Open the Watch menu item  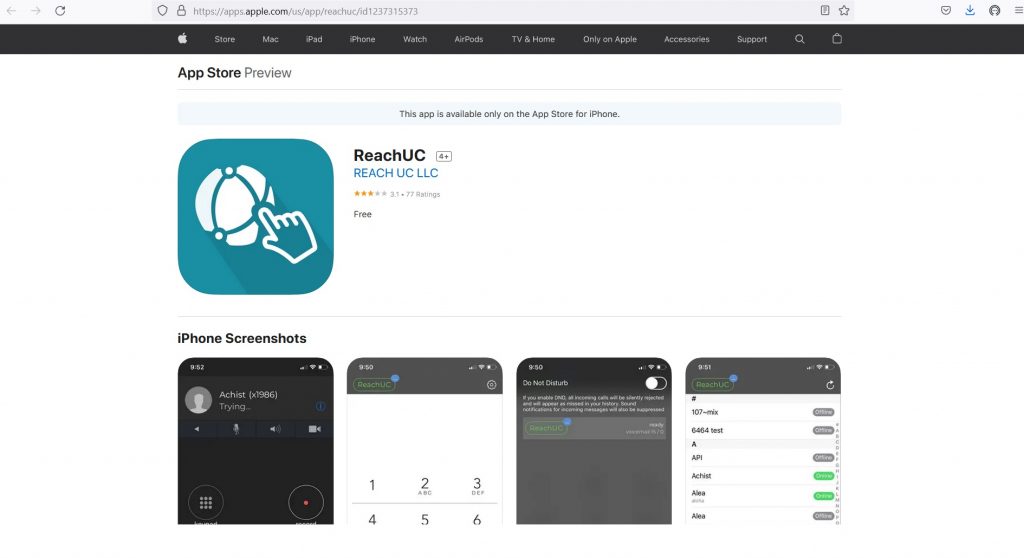pyautogui.click(x=415, y=39)
